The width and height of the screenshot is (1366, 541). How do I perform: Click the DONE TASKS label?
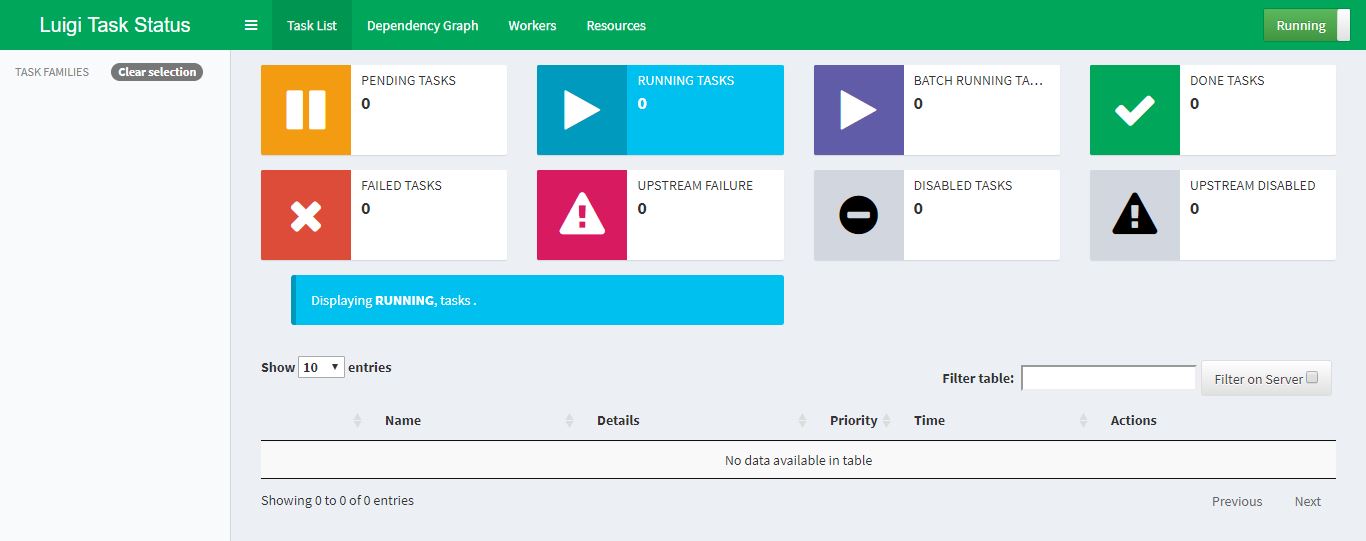point(1227,80)
